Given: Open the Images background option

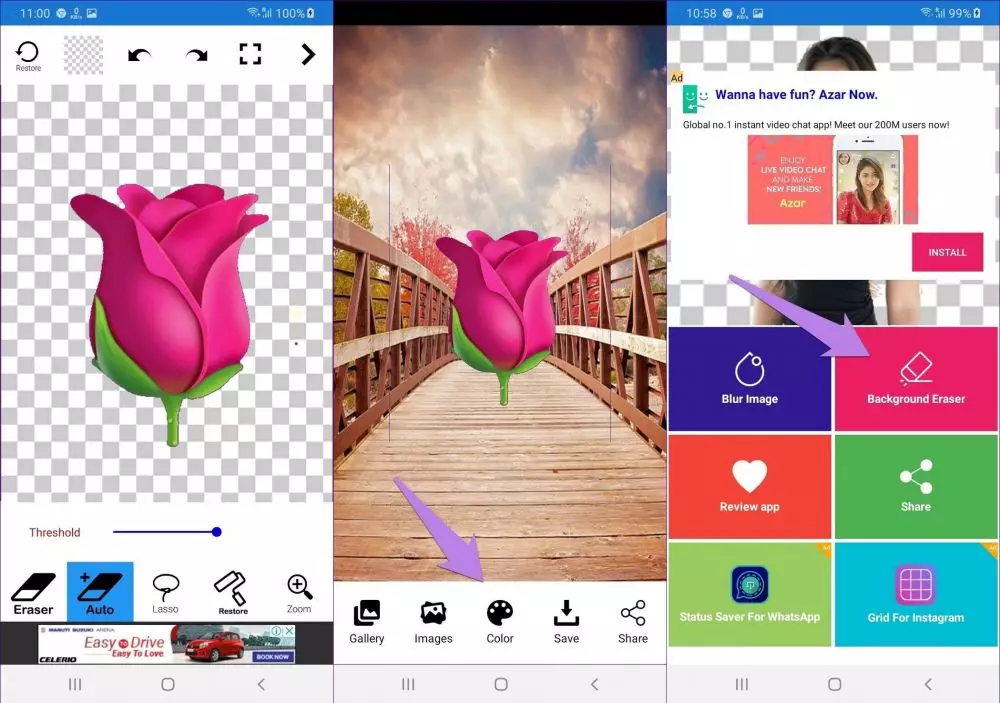Looking at the screenshot, I should [433, 620].
